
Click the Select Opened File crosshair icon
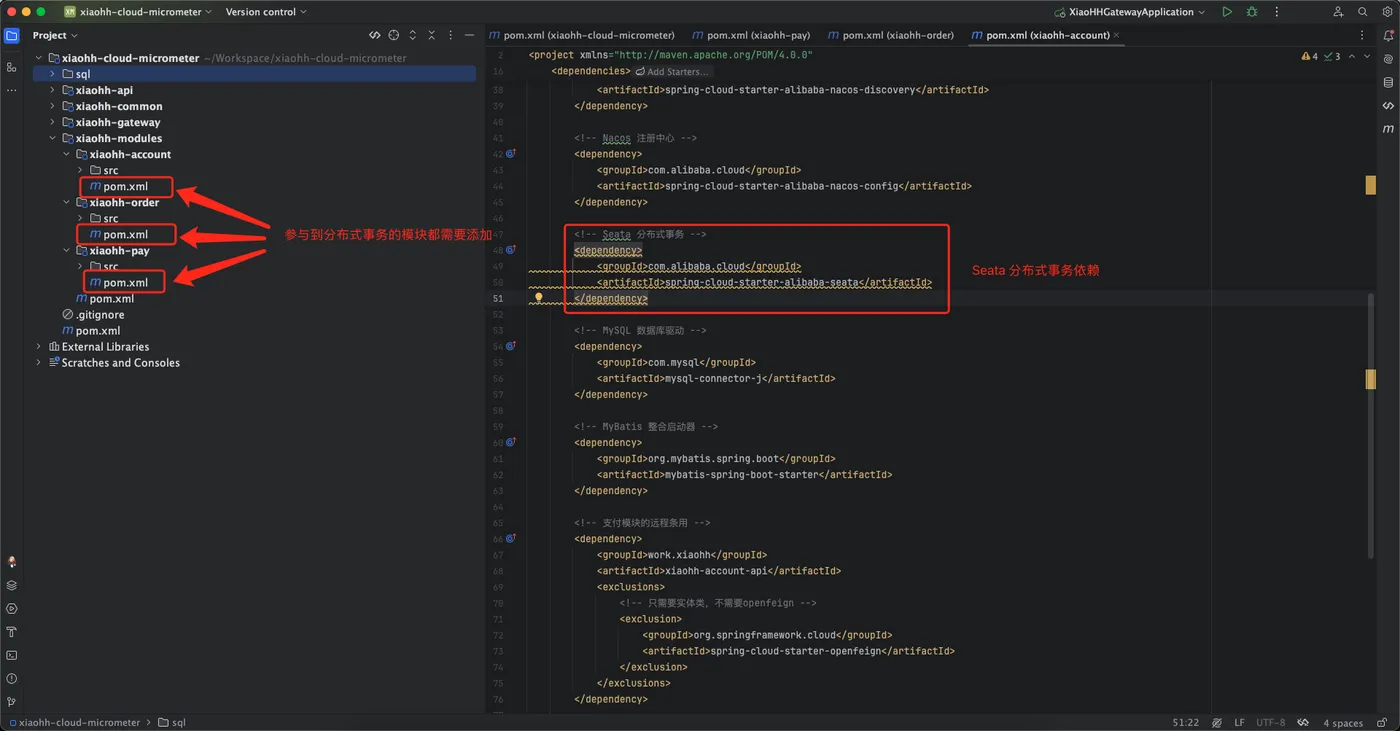[394, 35]
